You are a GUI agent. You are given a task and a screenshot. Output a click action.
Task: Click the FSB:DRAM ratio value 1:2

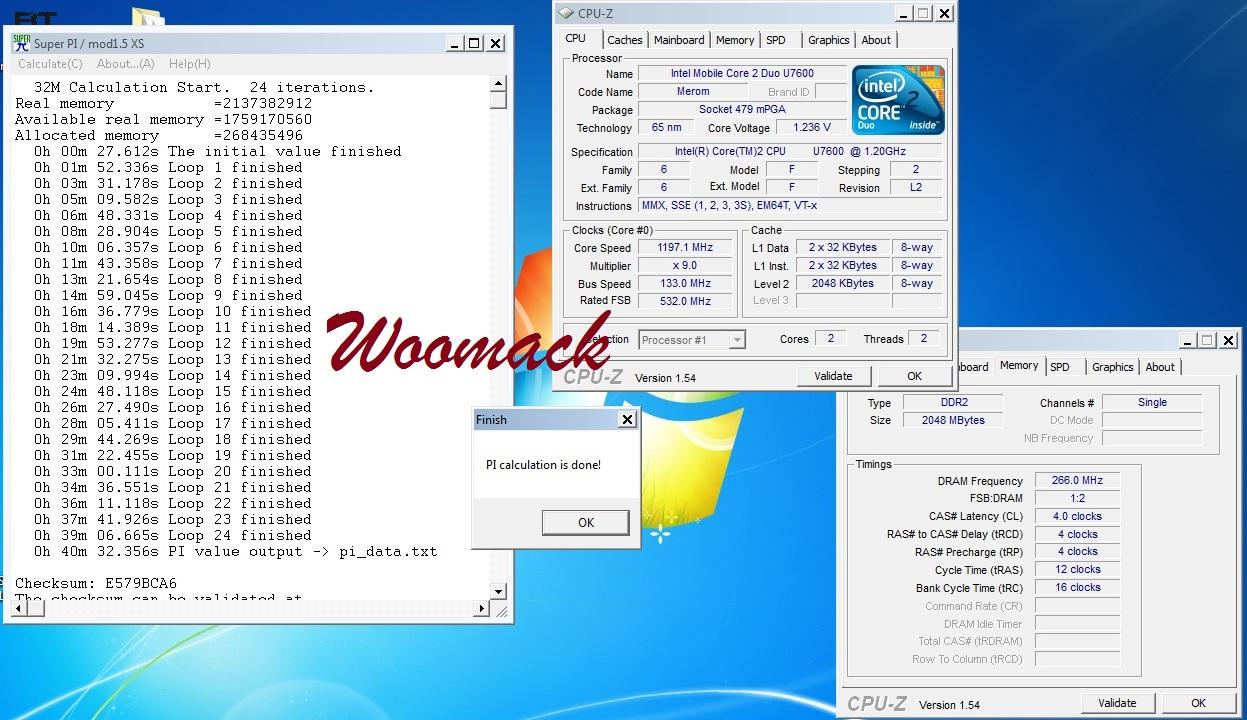[x=1077, y=499]
